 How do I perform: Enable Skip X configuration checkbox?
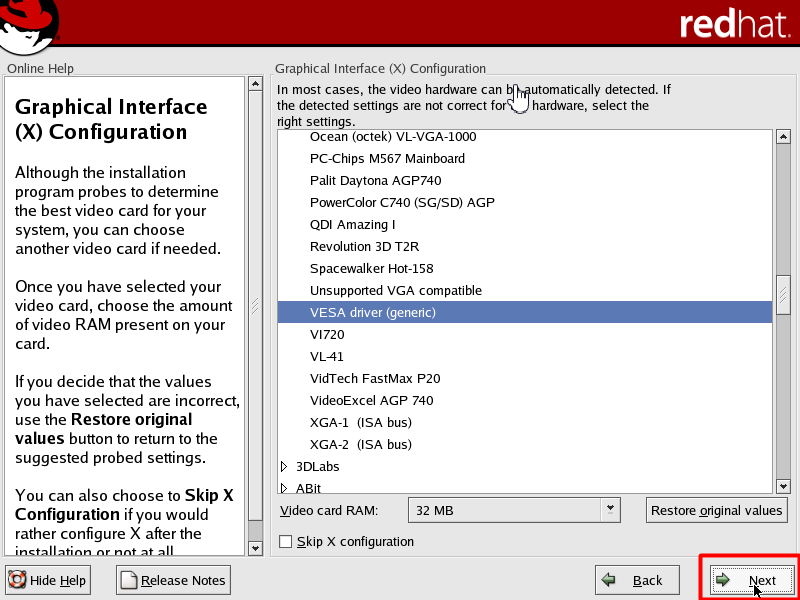pyautogui.click(x=286, y=541)
